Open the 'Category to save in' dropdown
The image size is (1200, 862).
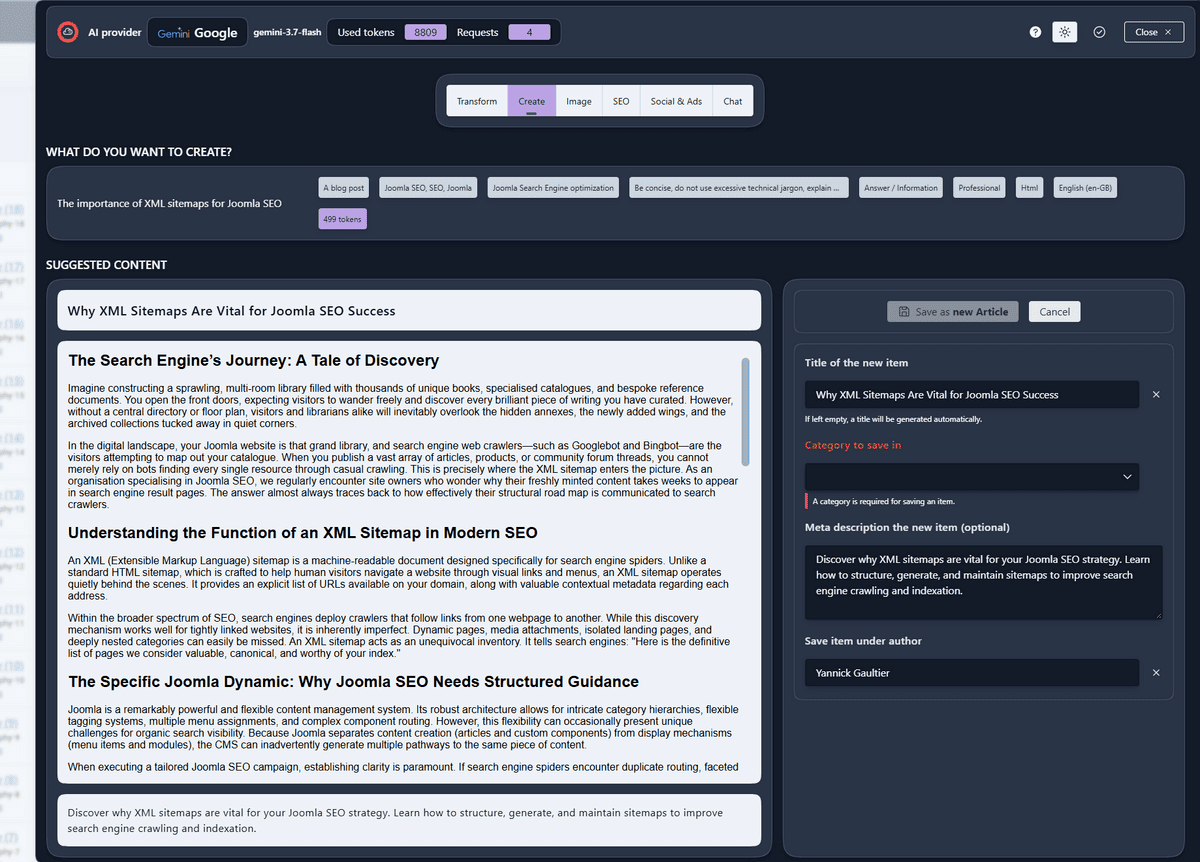[972, 476]
